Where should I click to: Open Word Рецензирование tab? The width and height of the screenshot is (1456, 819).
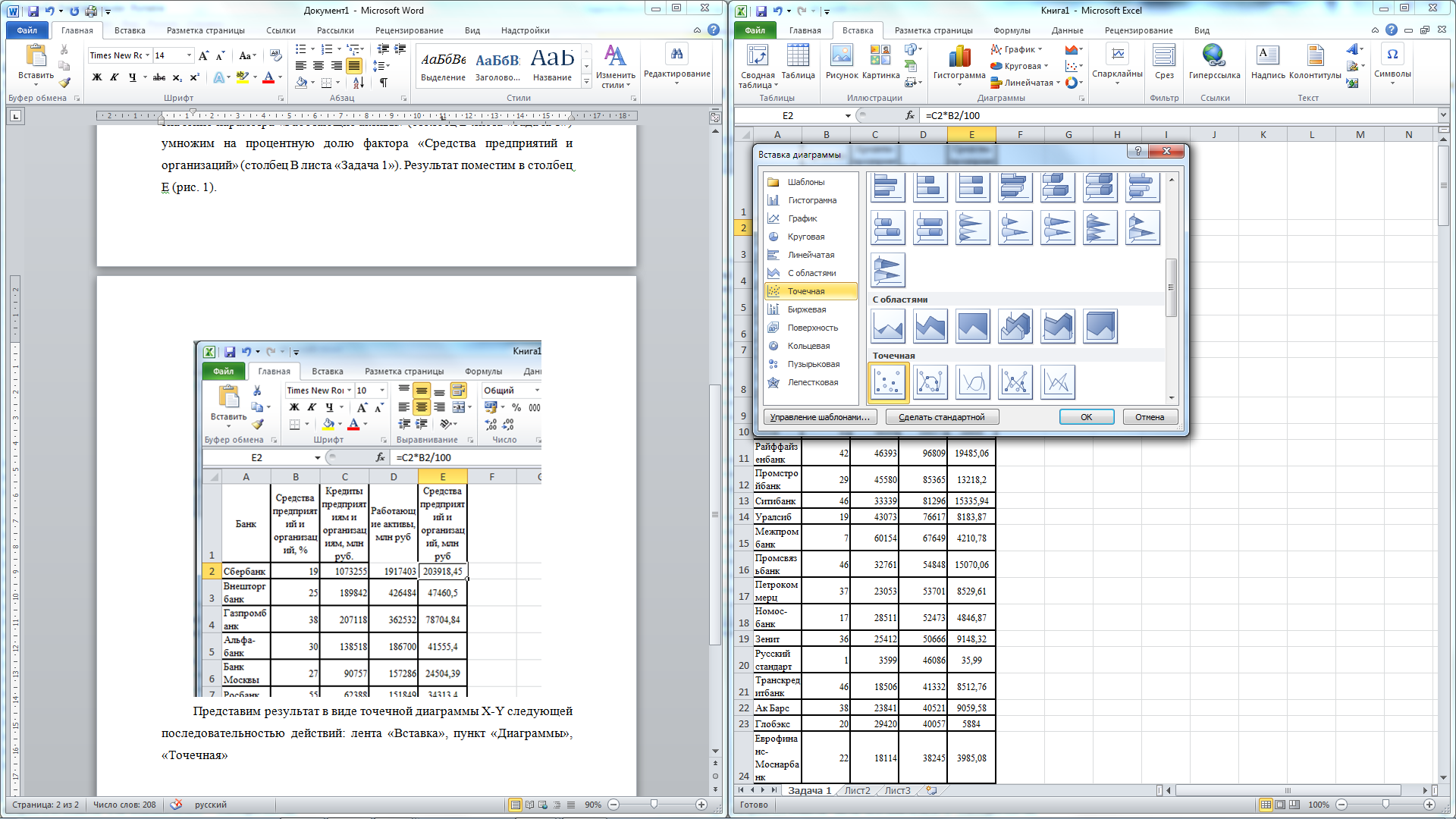tap(409, 30)
